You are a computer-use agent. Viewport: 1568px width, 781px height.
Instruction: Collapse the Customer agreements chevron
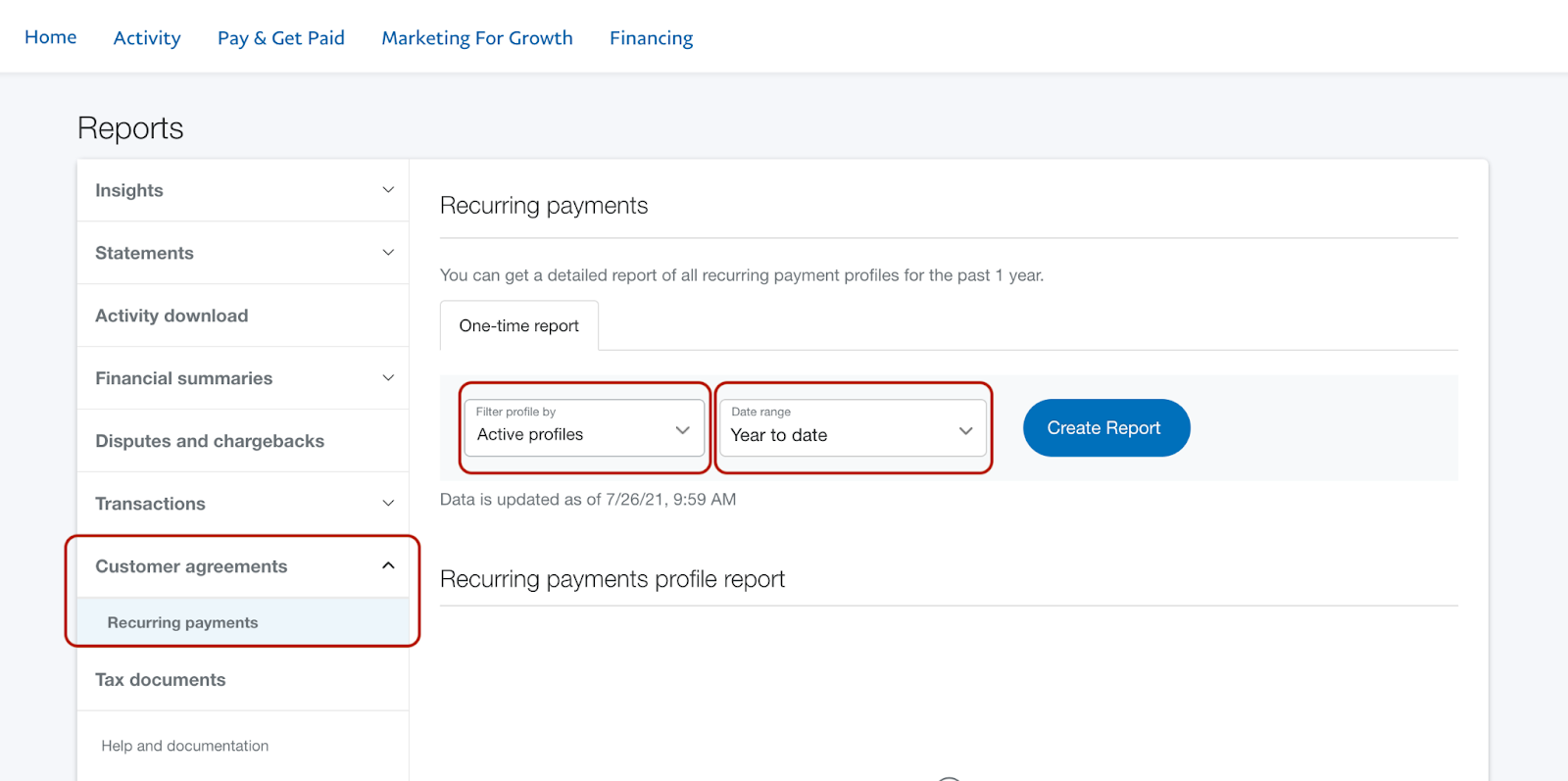(388, 565)
